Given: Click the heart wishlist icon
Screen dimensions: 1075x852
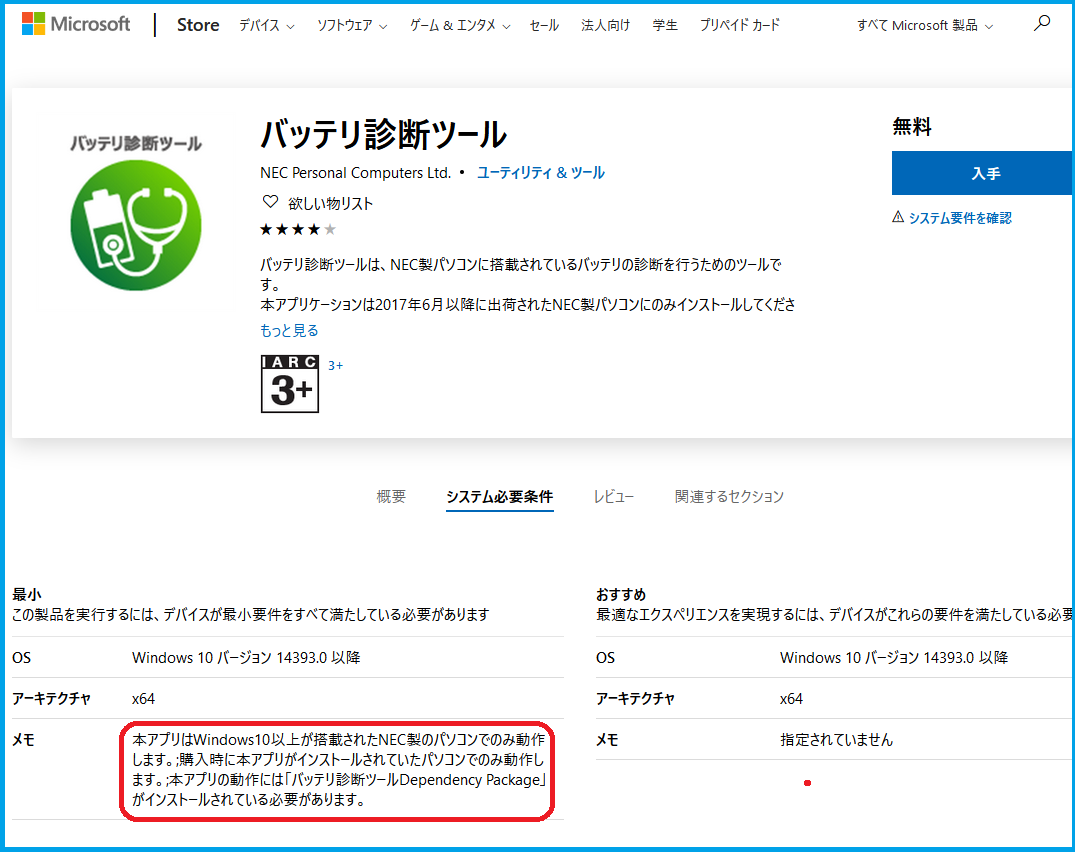Looking at the screenshot, I should tap(270, 202).
